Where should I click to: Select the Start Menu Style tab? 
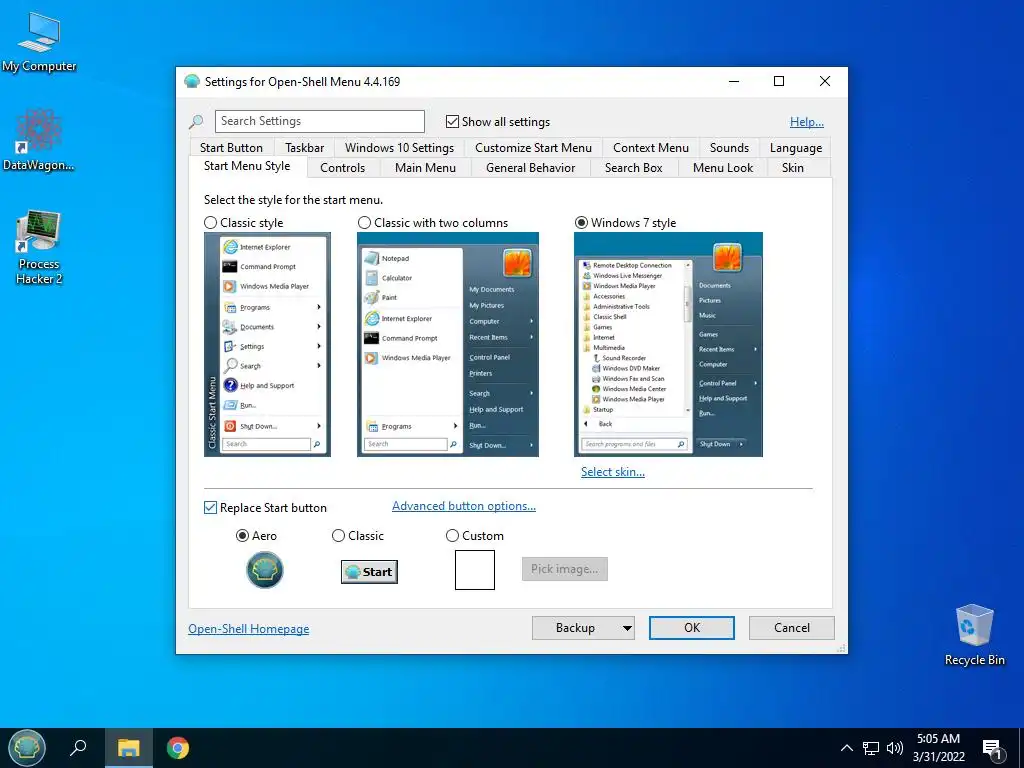click(x=247, y=166)
